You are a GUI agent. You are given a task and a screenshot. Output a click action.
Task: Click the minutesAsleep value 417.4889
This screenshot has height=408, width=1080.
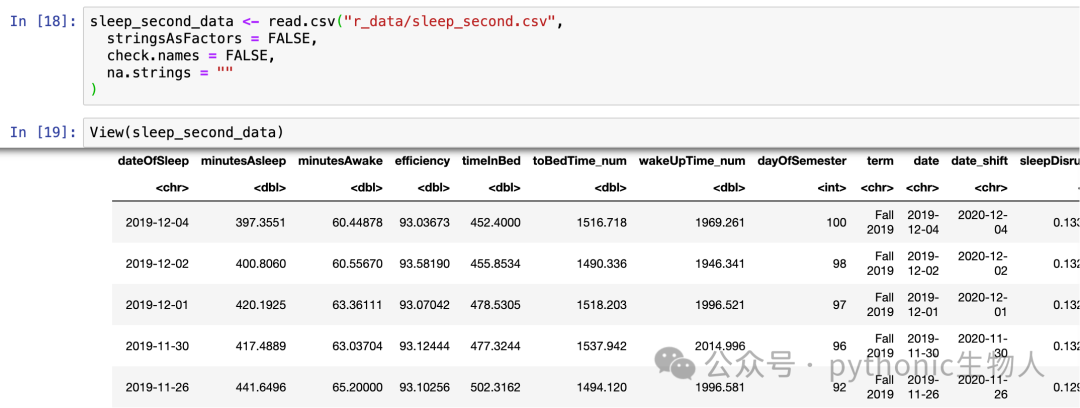pyautogui.click(x=261, y=346)
